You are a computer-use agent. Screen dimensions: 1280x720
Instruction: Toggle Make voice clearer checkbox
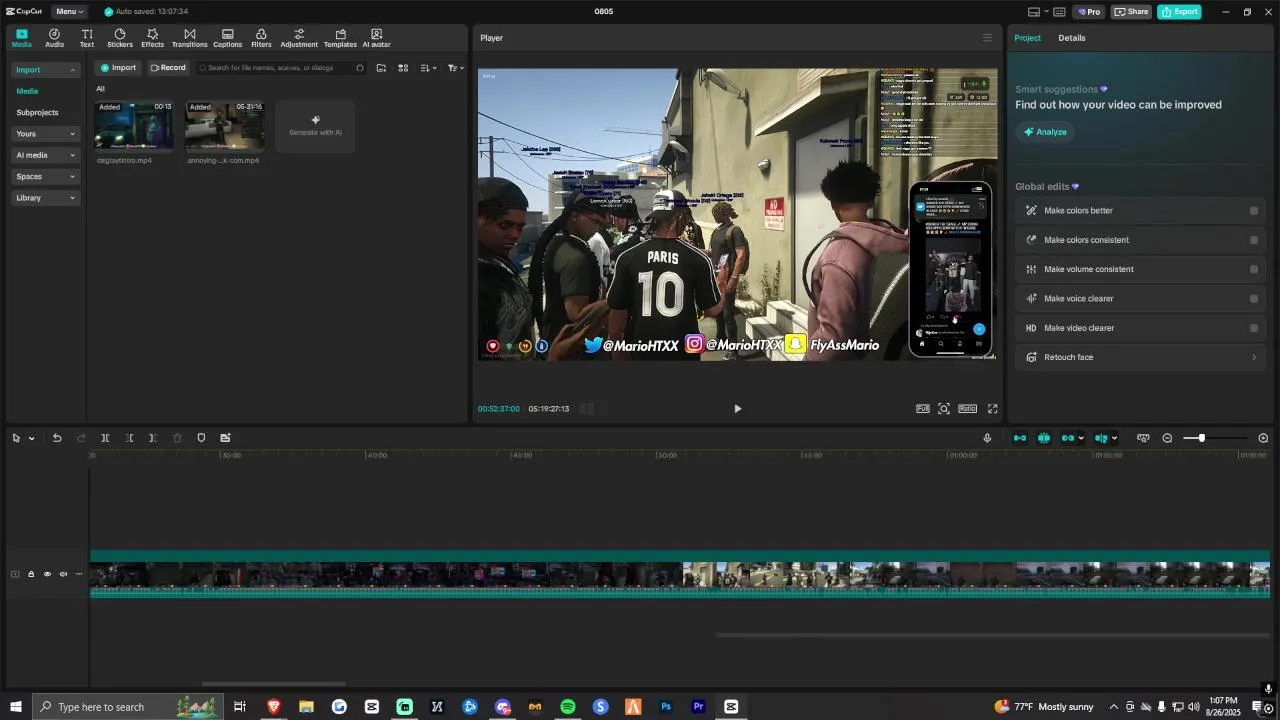tap(1254, 299)
